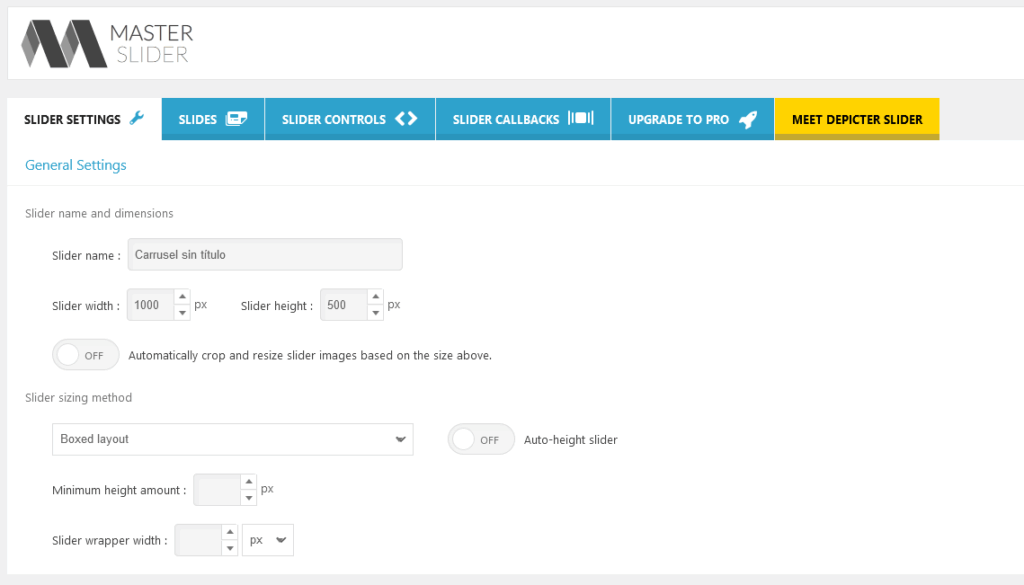This screenshot has height=585, width=1024.
Task: Select the Upgrade To Pro tab
Action: click(x=692, y=118)
